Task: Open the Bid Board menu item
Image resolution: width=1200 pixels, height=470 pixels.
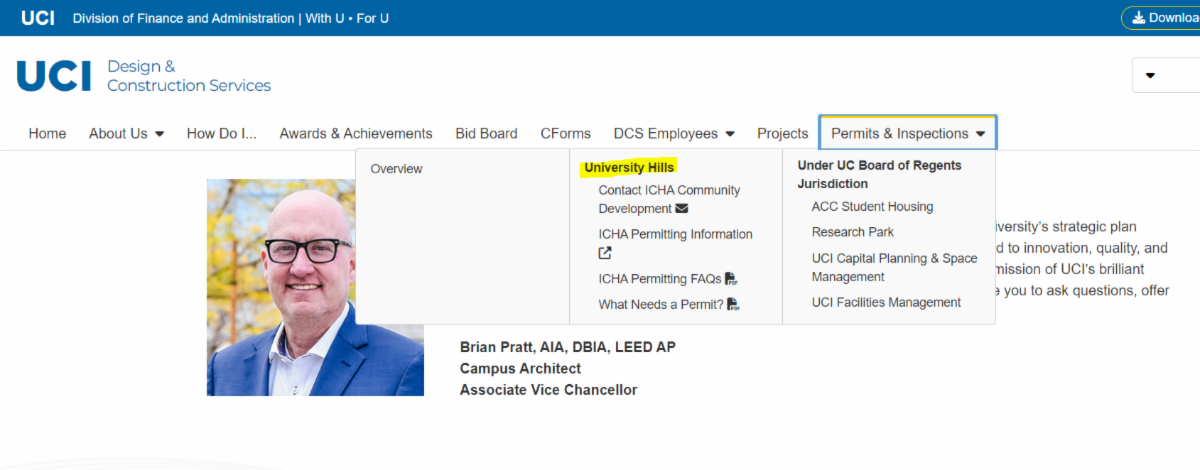Action: 486,133
